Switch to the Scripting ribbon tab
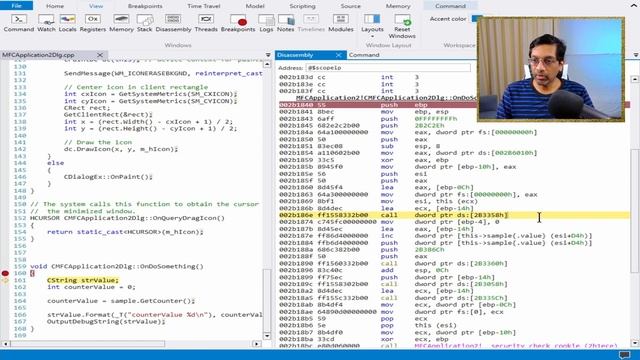Image resolution: width=640 pixels, height=360 pixels. (x=302, y=6)
